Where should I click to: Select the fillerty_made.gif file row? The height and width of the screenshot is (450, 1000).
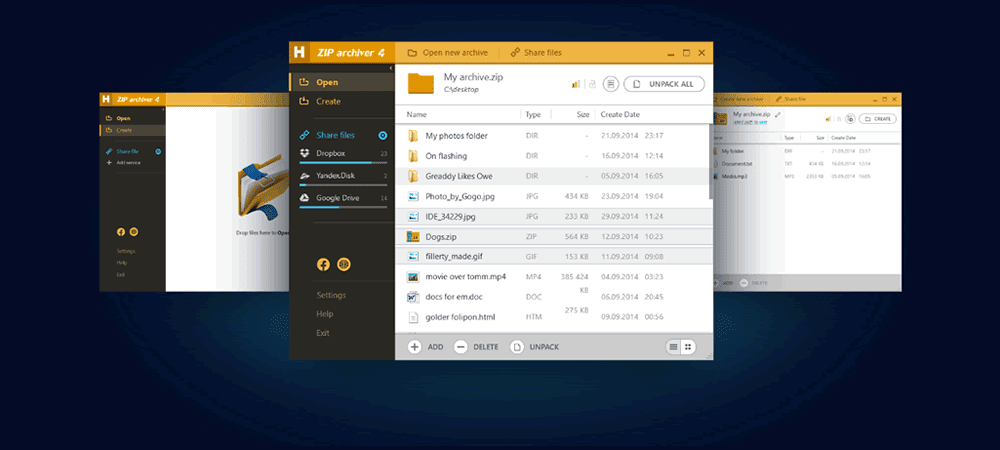coord(552,256)
